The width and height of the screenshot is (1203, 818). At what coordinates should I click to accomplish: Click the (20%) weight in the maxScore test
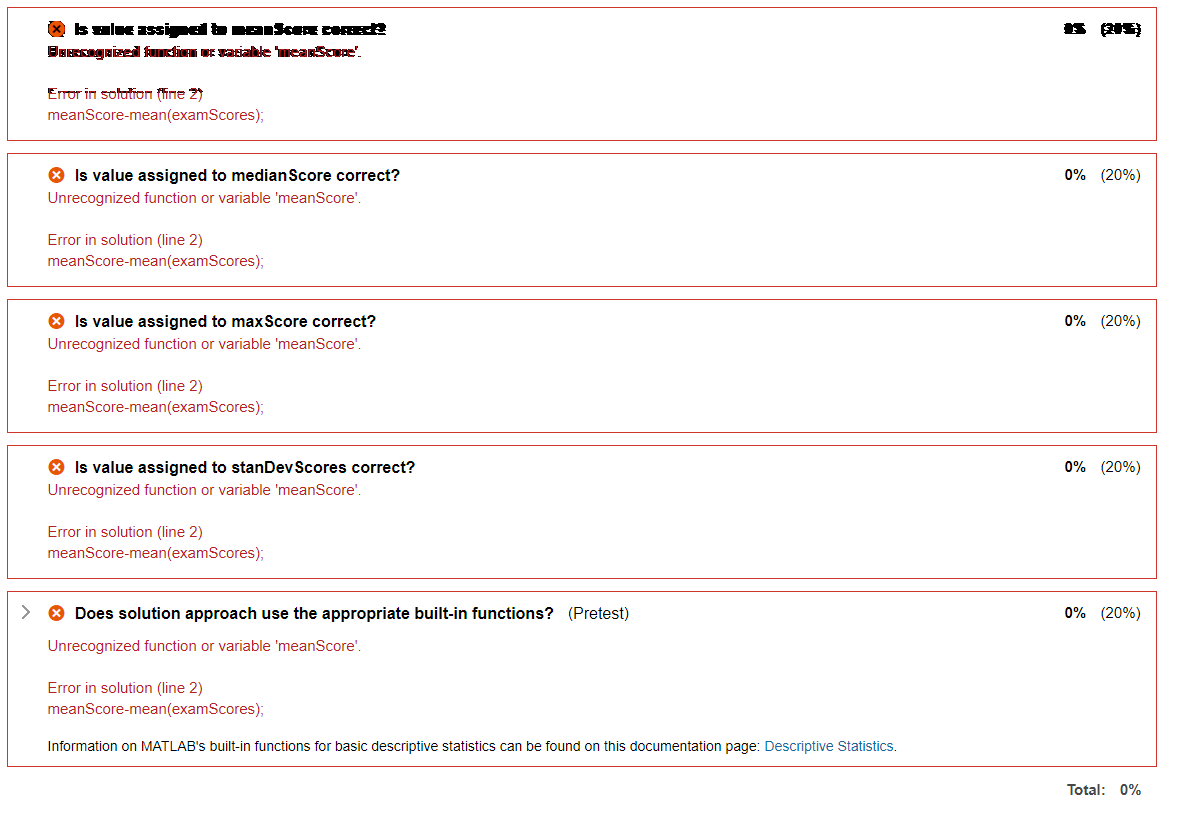coord(1120,321)
